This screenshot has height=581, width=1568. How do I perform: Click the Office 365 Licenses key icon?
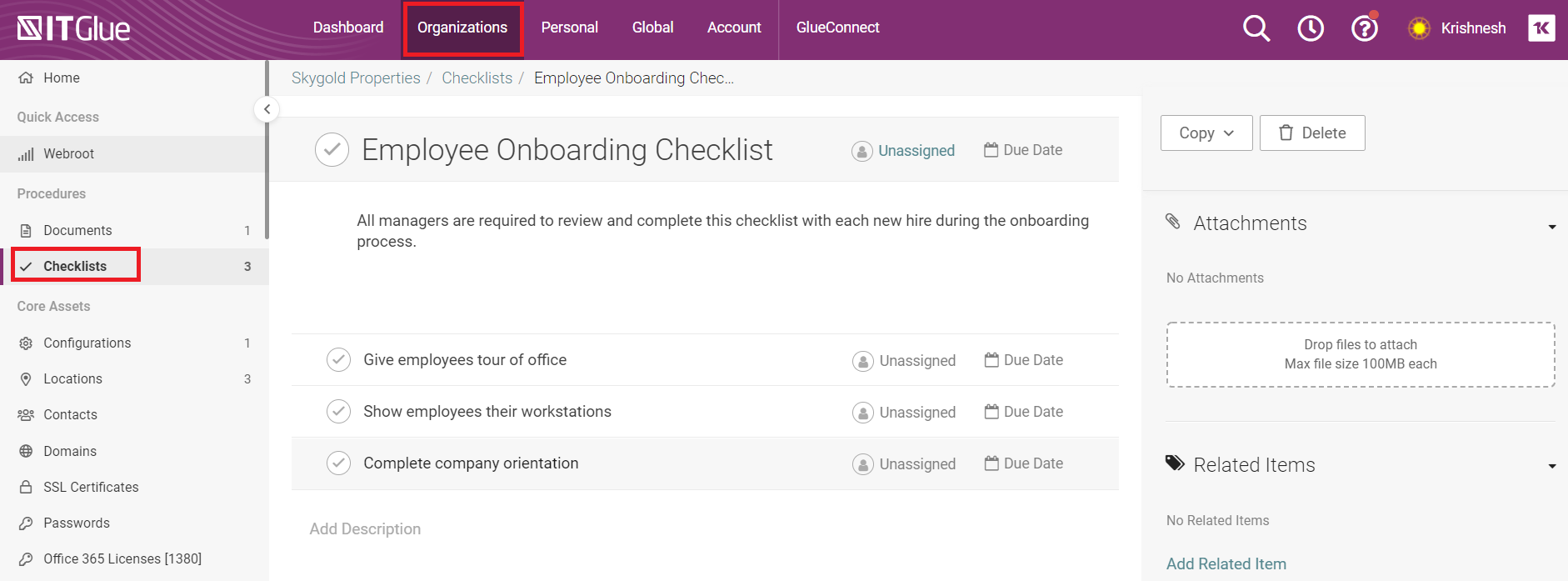click(x=26, y=559)
